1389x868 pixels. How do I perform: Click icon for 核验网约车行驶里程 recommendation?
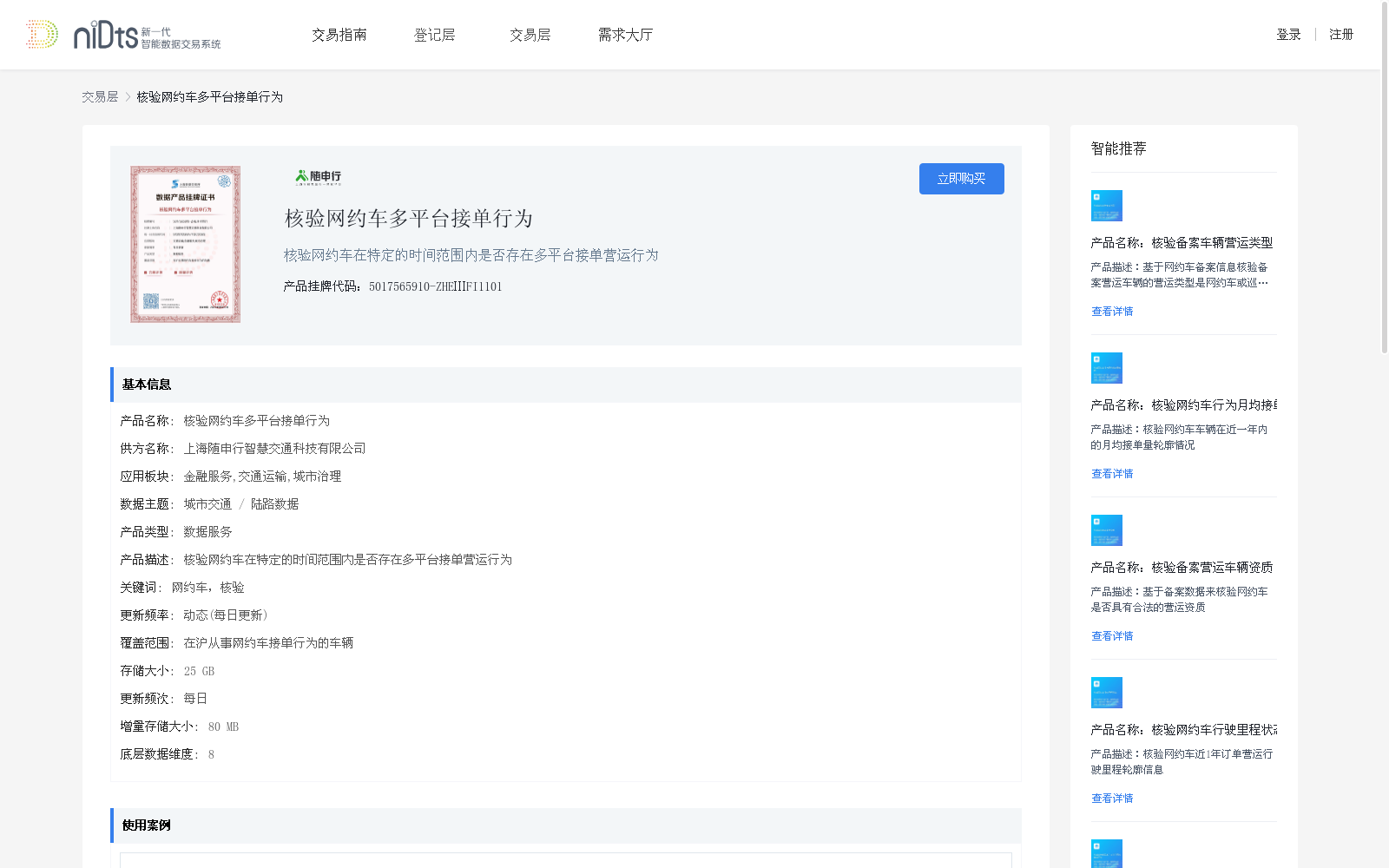pyautogui.click(x=1107, y=693)
